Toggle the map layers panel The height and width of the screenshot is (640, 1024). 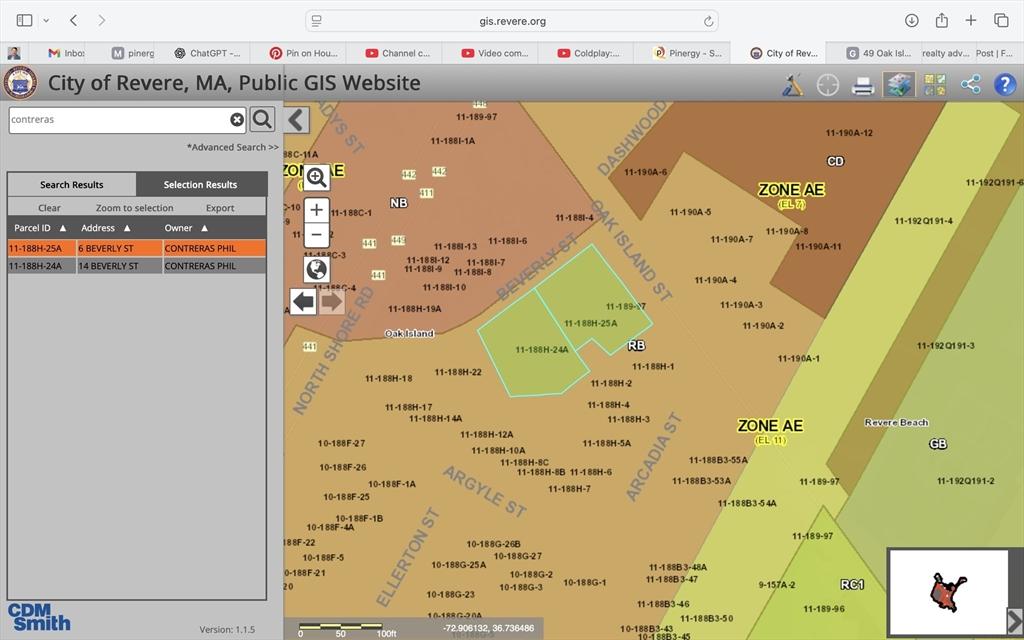pyautogui.click(x=899, y=85)
